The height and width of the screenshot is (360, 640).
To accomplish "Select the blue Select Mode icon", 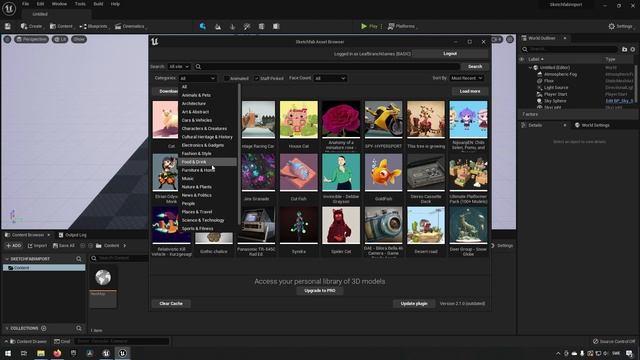I will tap(202, 26).
